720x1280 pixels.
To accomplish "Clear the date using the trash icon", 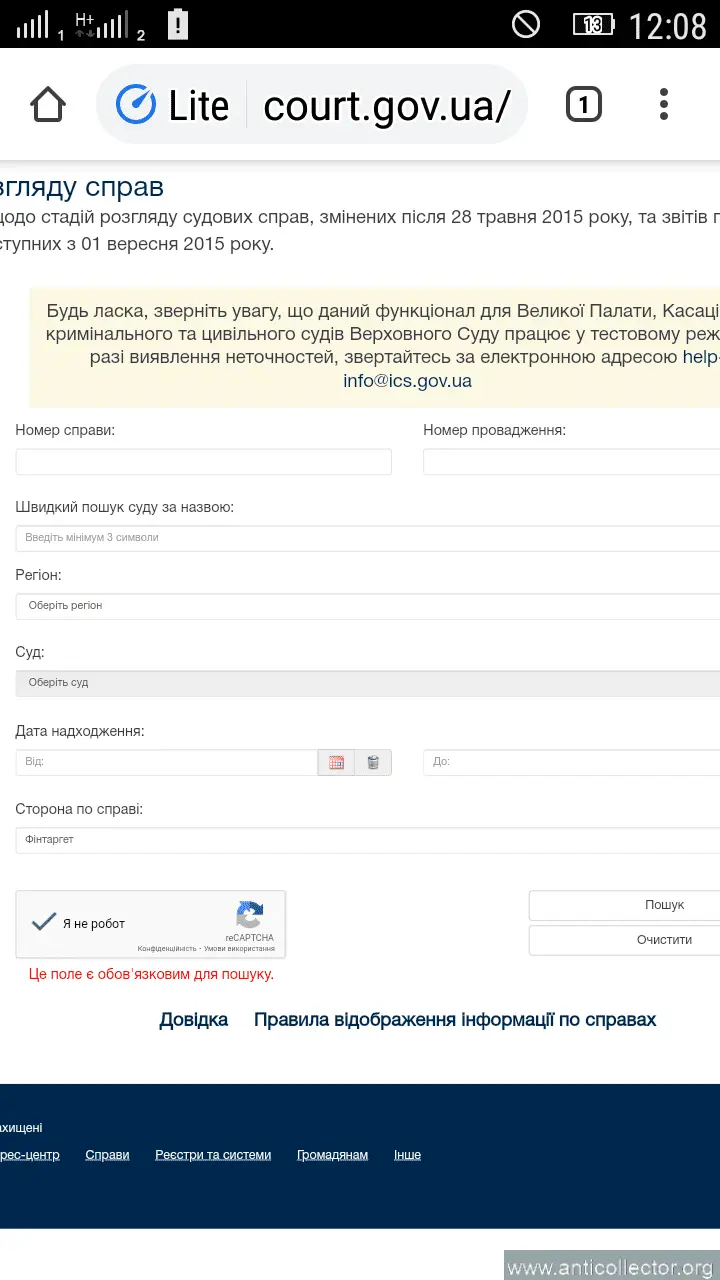I will [x=372, y=761].
